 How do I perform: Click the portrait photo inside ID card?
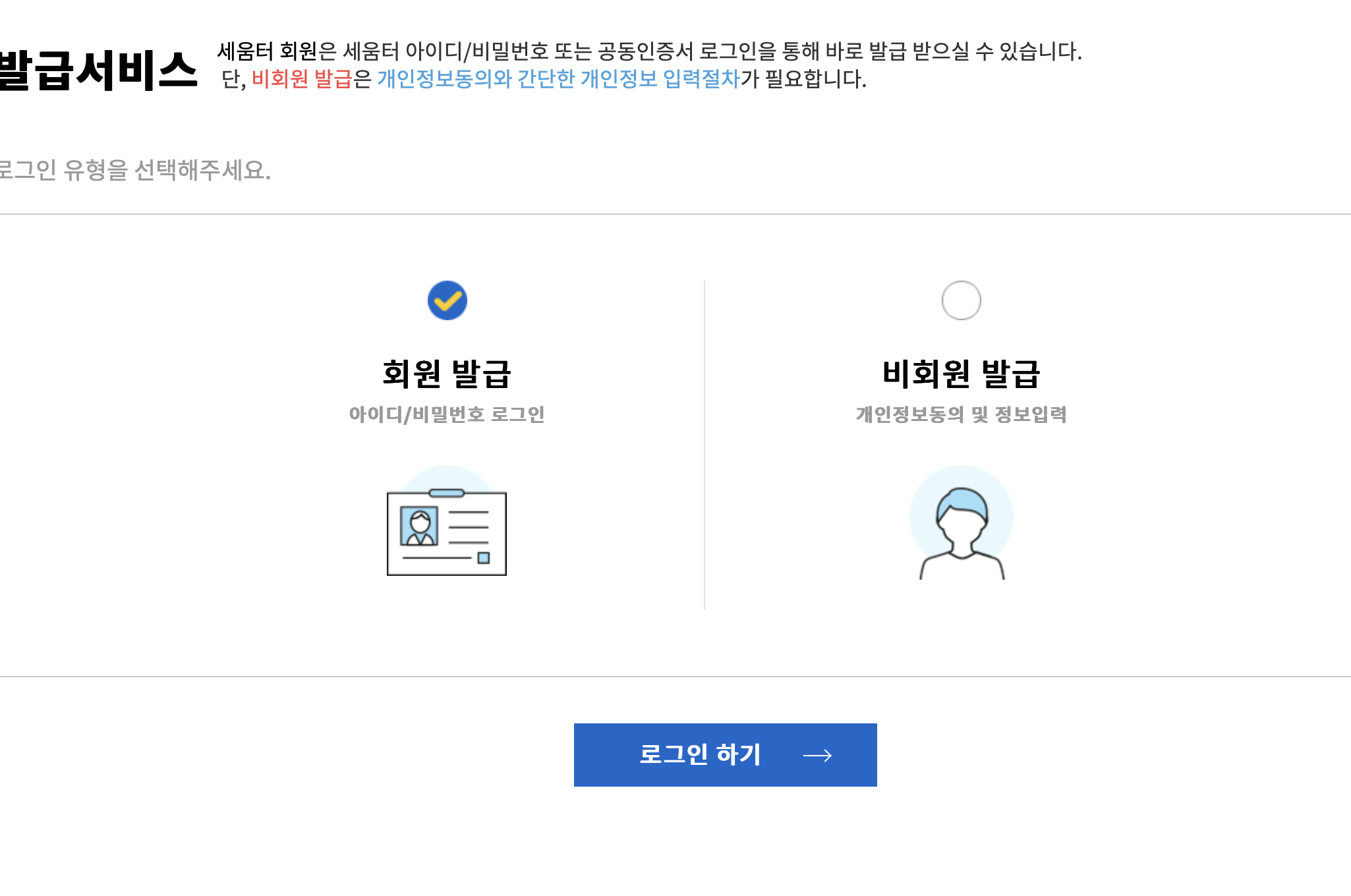click(419, 526)
